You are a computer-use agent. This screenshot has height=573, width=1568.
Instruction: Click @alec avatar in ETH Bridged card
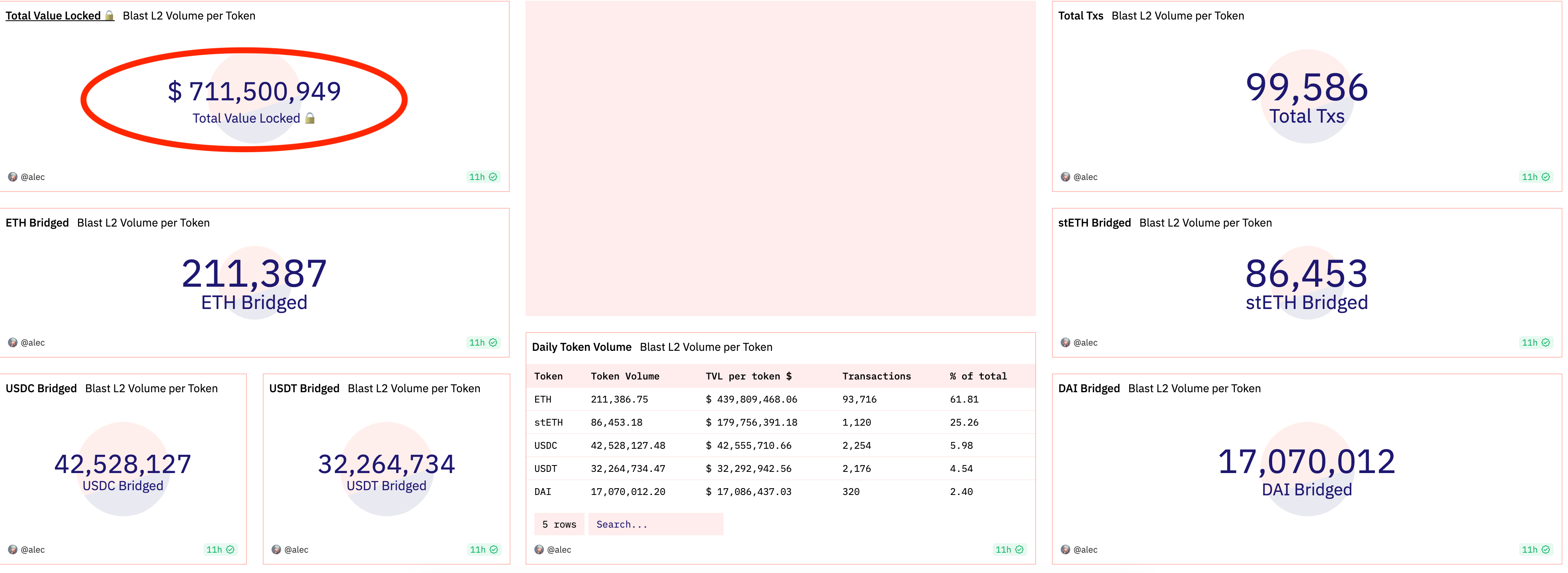(x=13, y=343)
